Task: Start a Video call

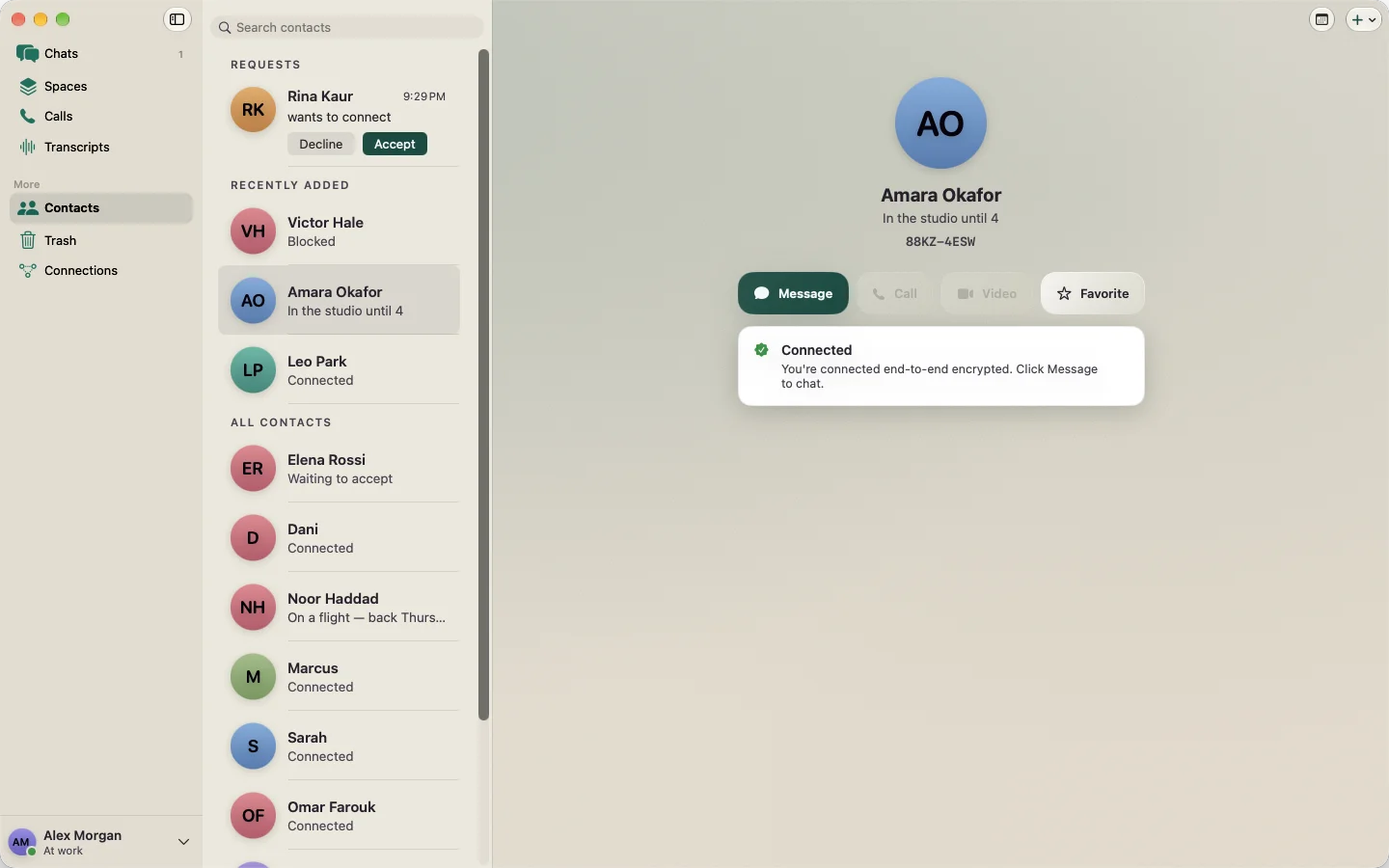Action: tap(987, 293)
